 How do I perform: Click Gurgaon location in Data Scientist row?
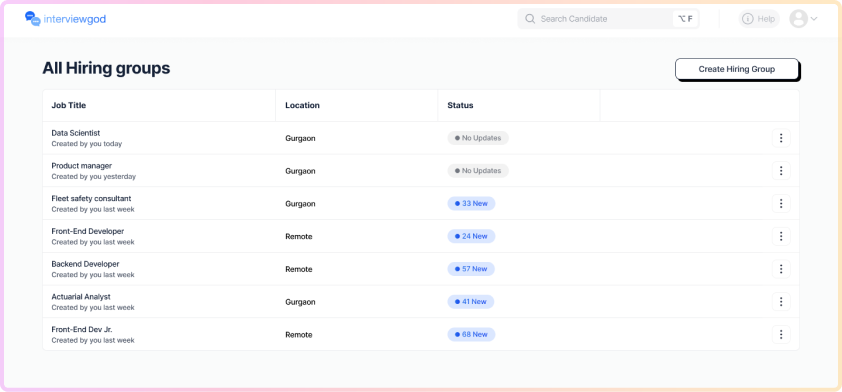click(300, 138)
